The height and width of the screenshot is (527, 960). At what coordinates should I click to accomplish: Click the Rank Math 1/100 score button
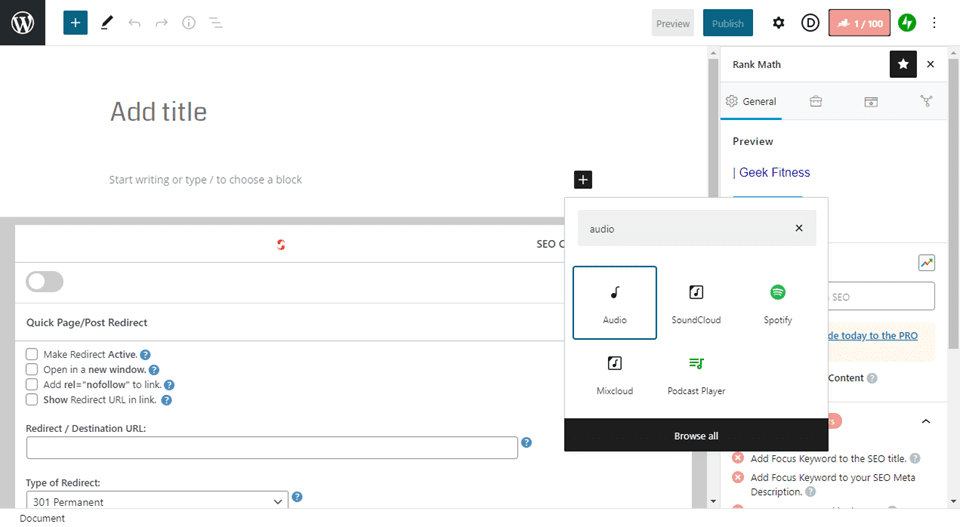(860, 23)
